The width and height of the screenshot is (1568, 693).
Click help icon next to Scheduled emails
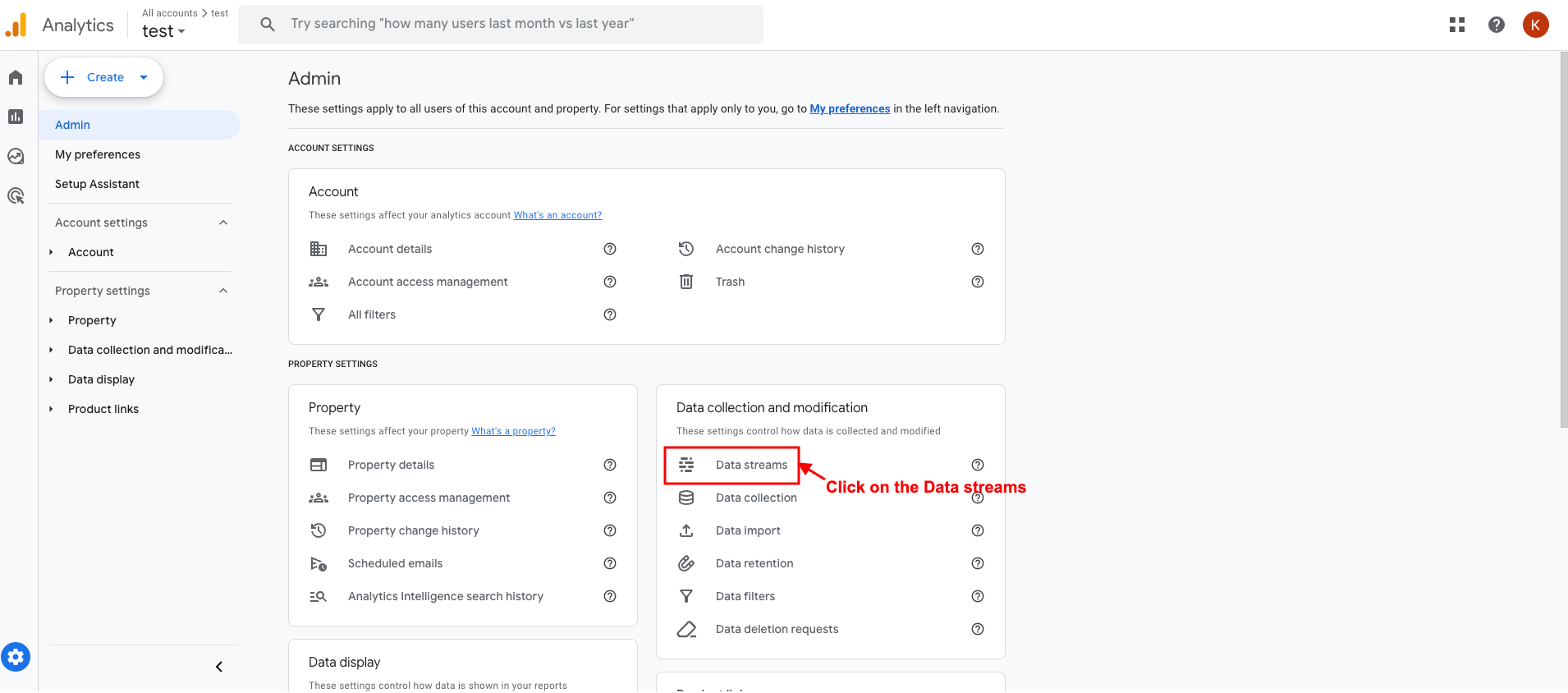pyautogui.click(x=610, y=563)
